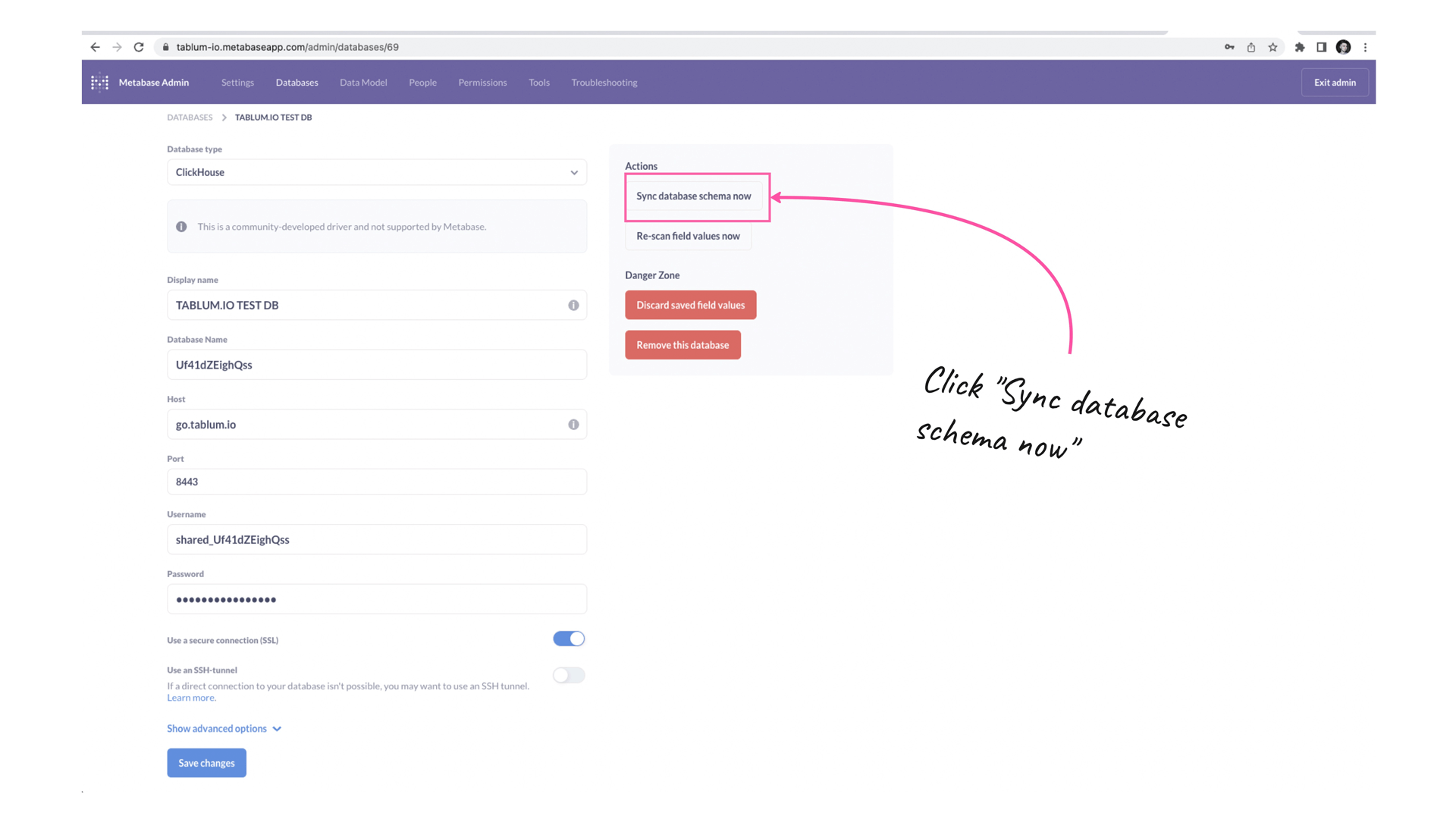Image resolution: width=1456 pixels, height=819 pixels.
Task: Focus the Database Name input field
Action: point(377,365)
